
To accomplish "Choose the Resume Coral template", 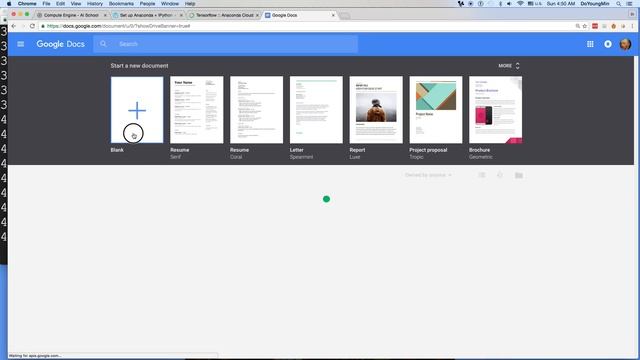I will 256,110.
